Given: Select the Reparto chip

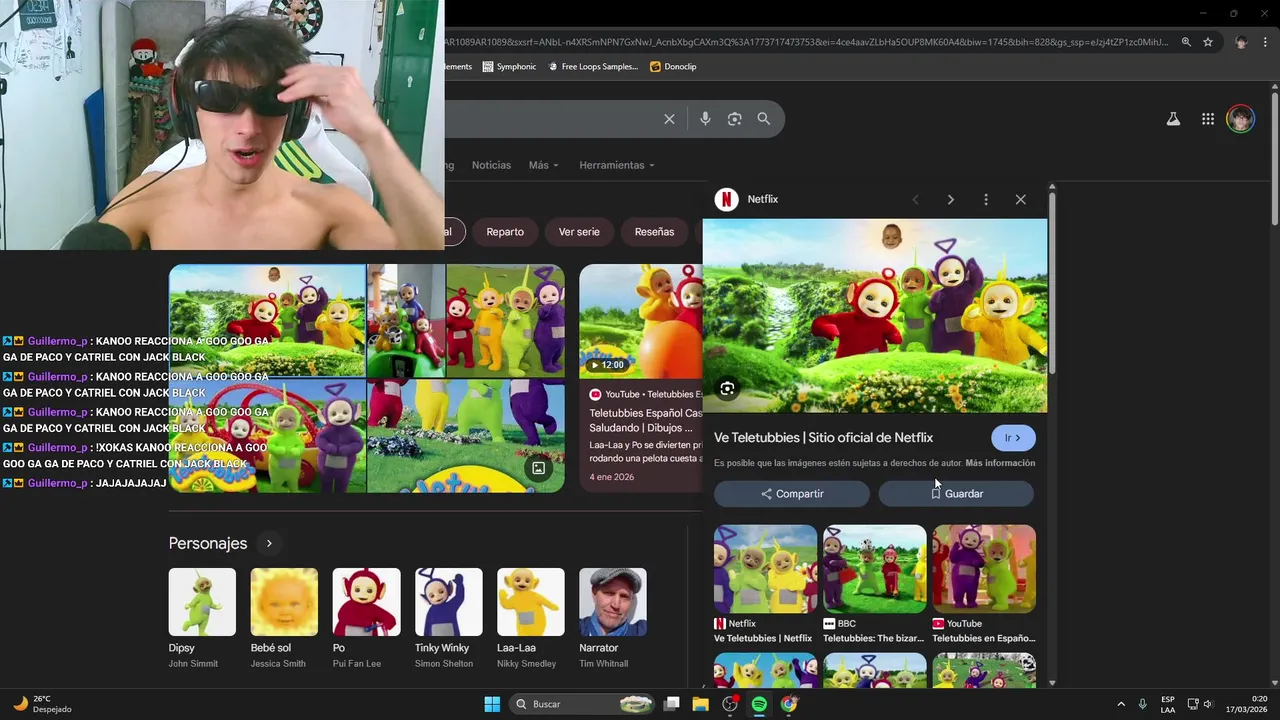Looking at the screenshot, I should [505, 232].
